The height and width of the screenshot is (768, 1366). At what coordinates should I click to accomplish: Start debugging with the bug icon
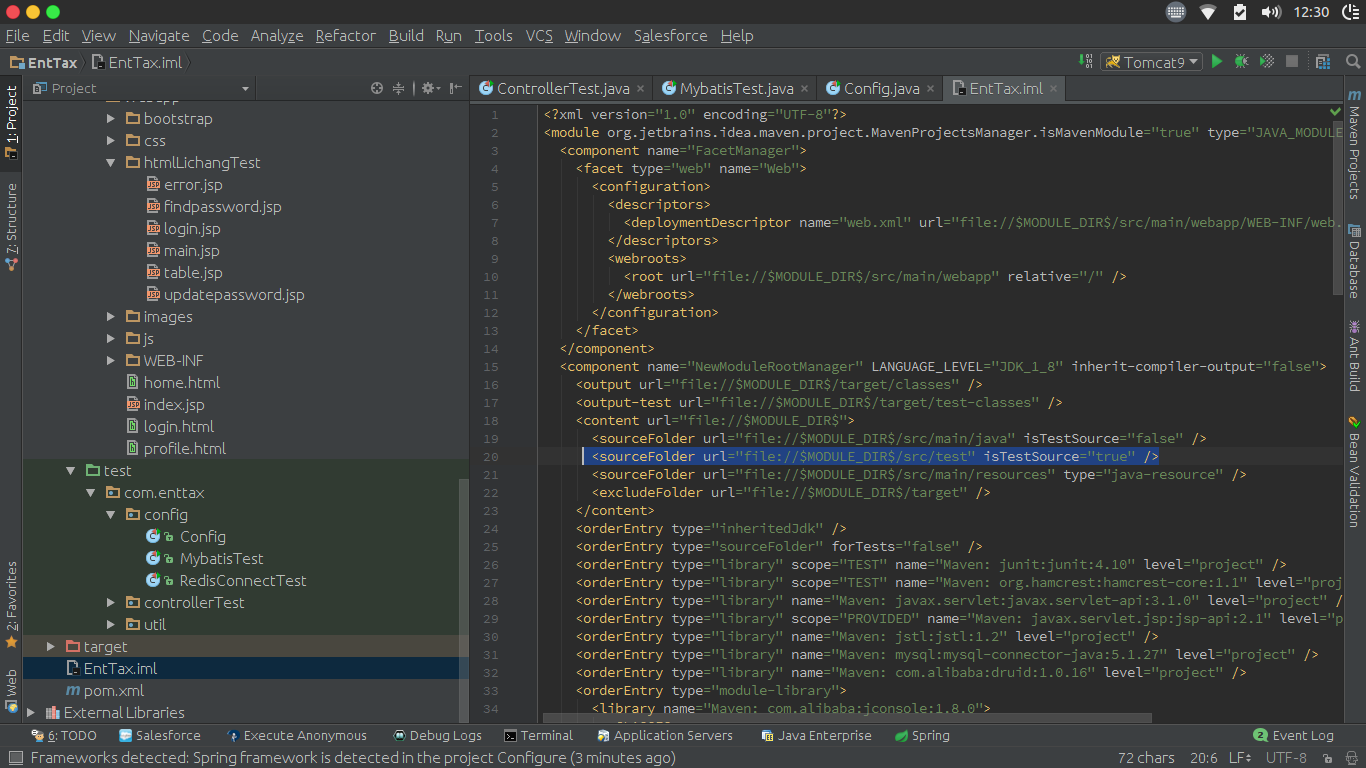click(1241, 62)
